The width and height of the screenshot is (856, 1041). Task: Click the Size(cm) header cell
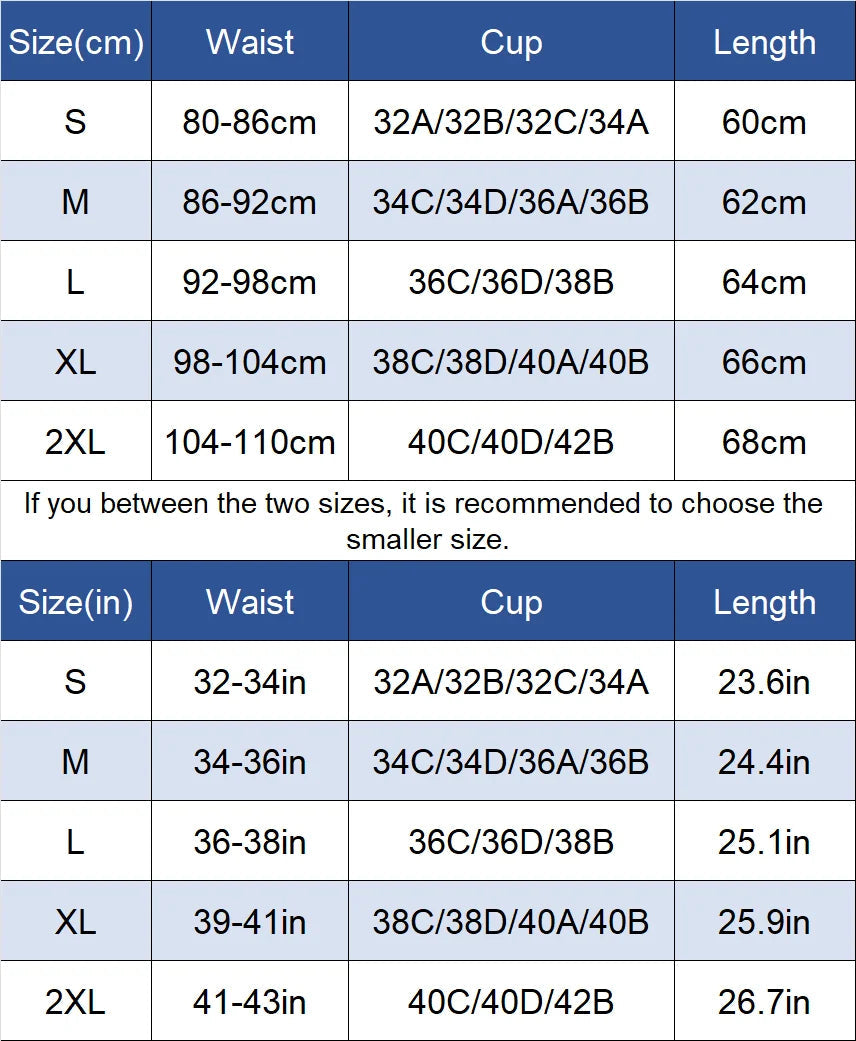coord(76,42)
